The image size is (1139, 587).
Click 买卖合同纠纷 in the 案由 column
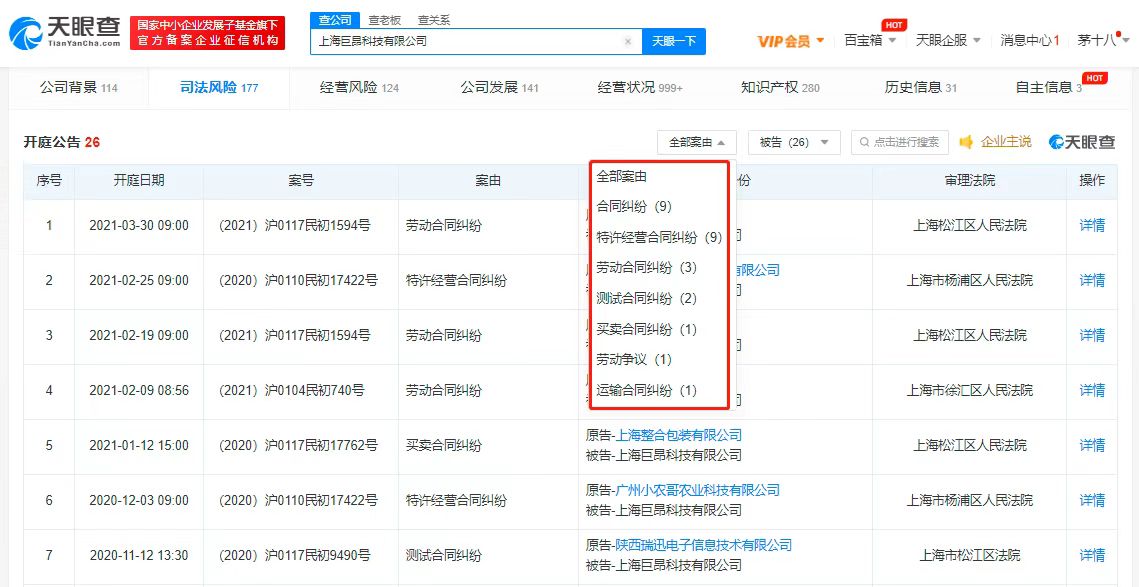pyautogui.click(x=443, y=445)
